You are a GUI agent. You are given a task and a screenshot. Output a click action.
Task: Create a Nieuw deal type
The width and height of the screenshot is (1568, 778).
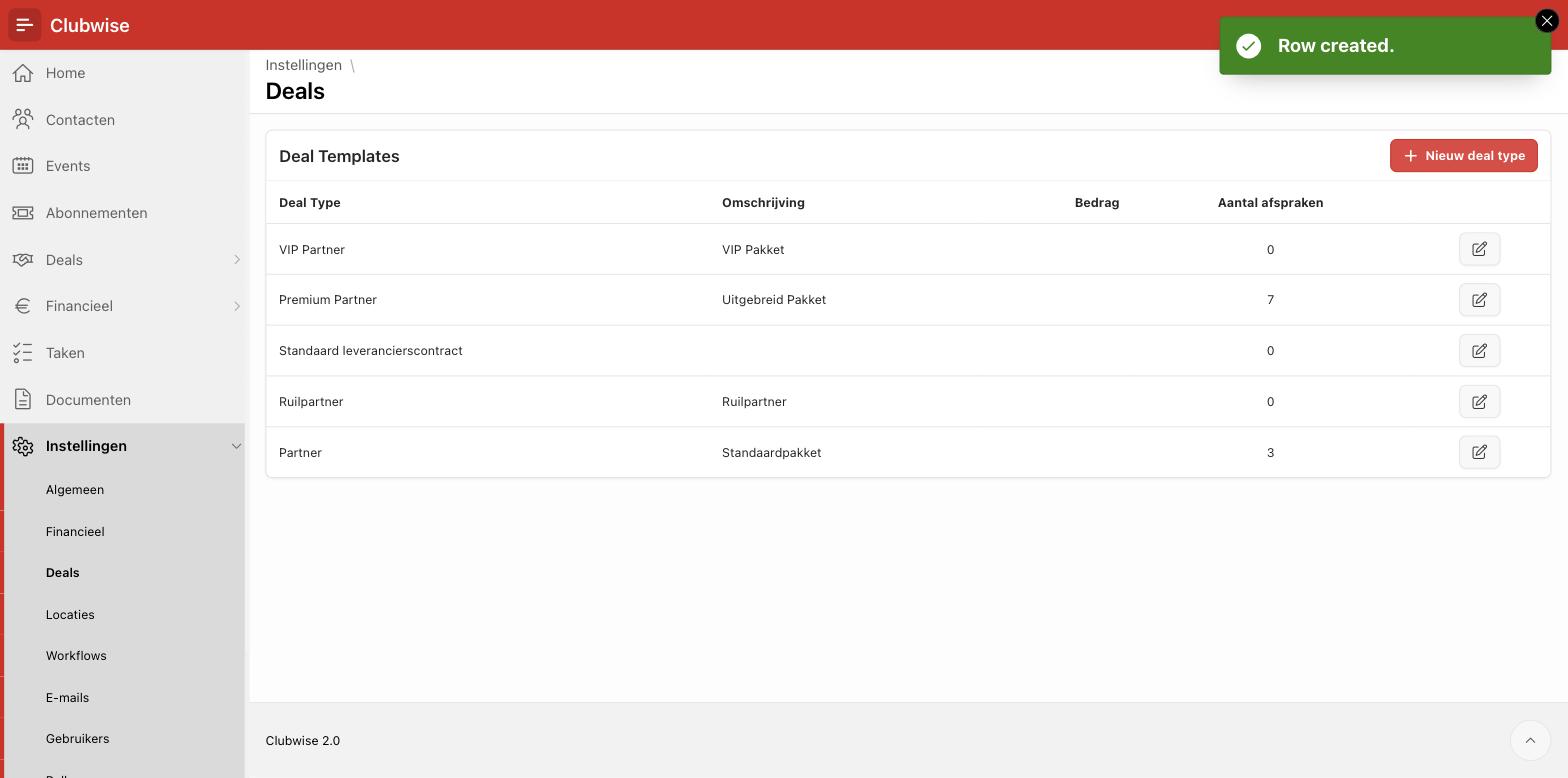tap(1463, 155)
